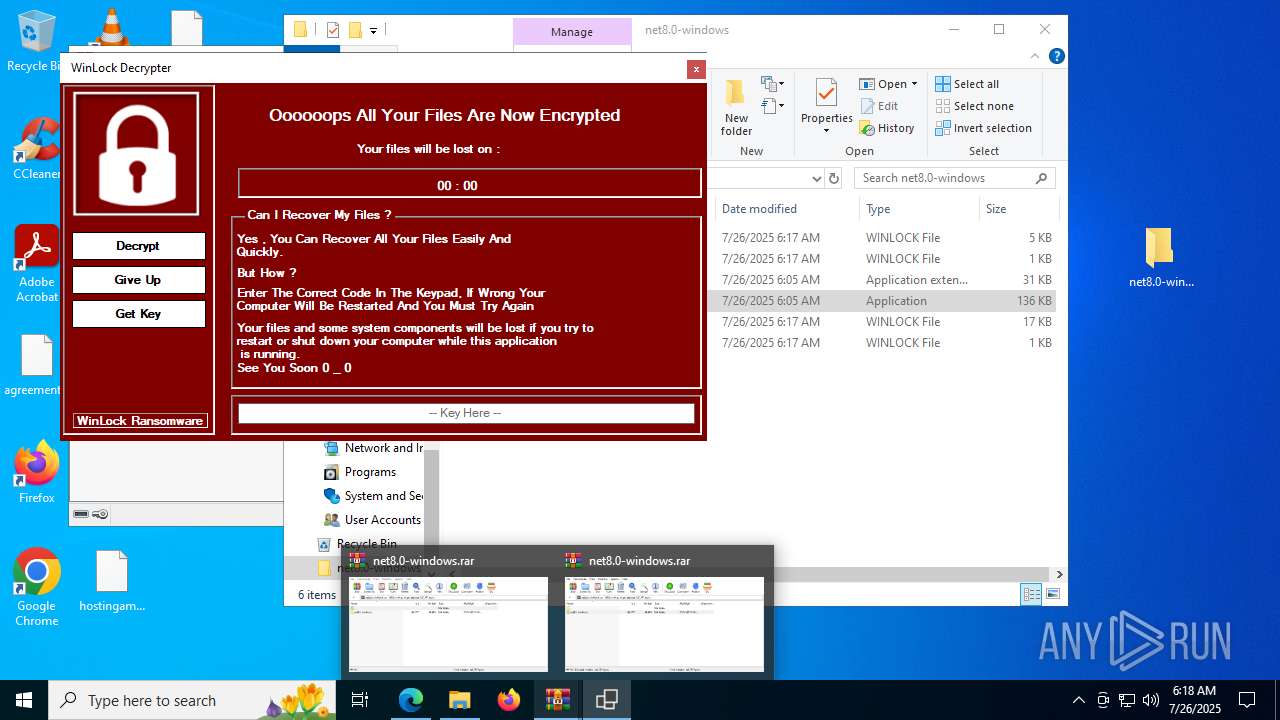Open the notification center icon
Viewport: 1280px width, 720px height.
tap(1247, 700)
